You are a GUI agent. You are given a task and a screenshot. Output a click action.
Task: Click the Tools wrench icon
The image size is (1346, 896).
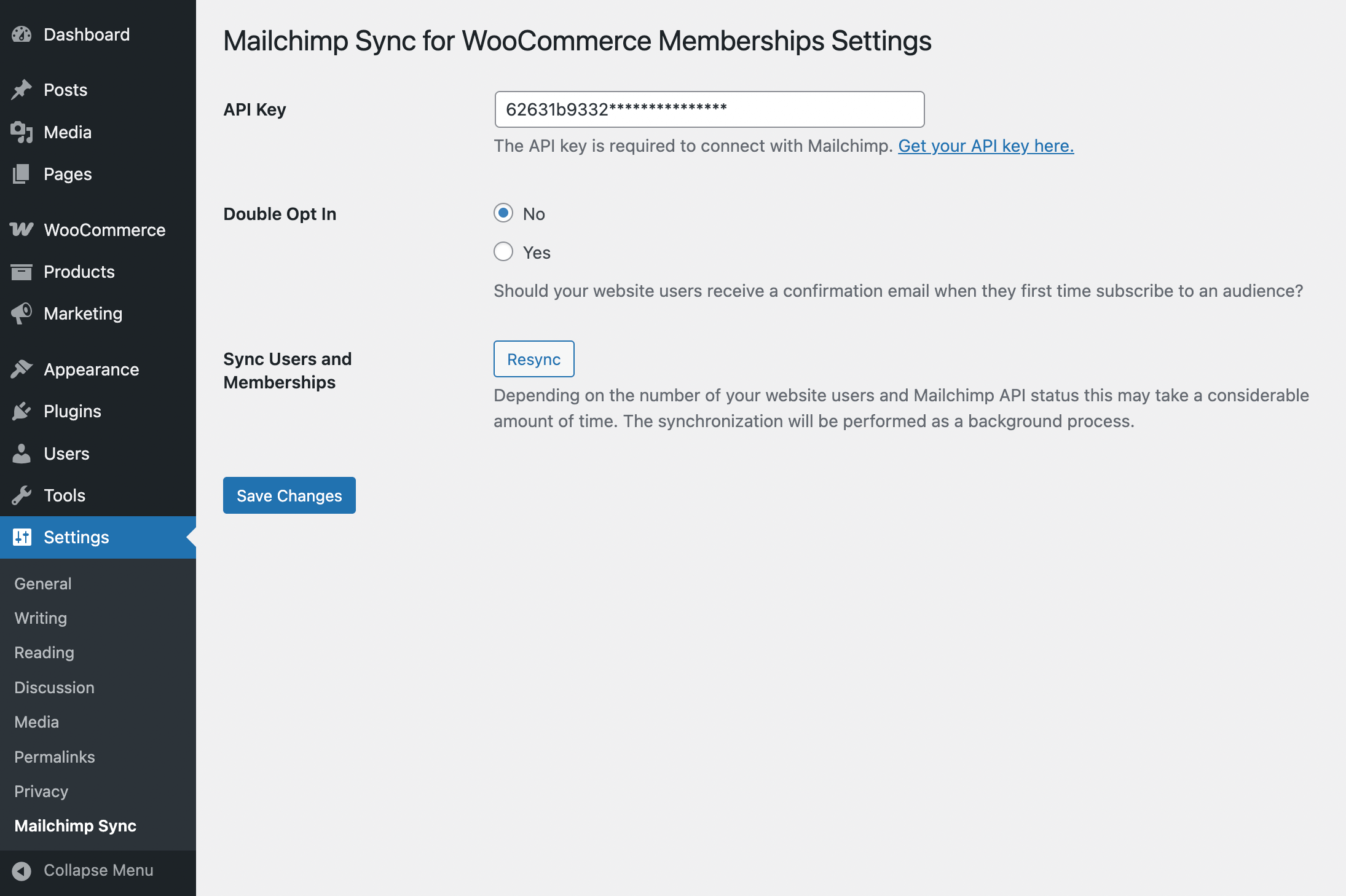coord(22,495)
